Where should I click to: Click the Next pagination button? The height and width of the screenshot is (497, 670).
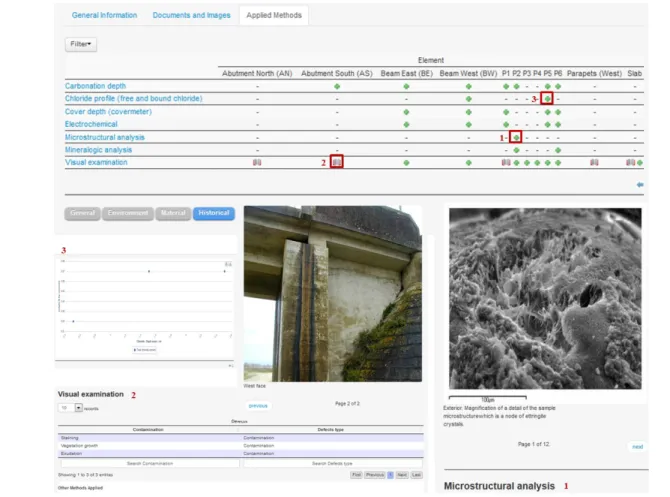(402, 475)
